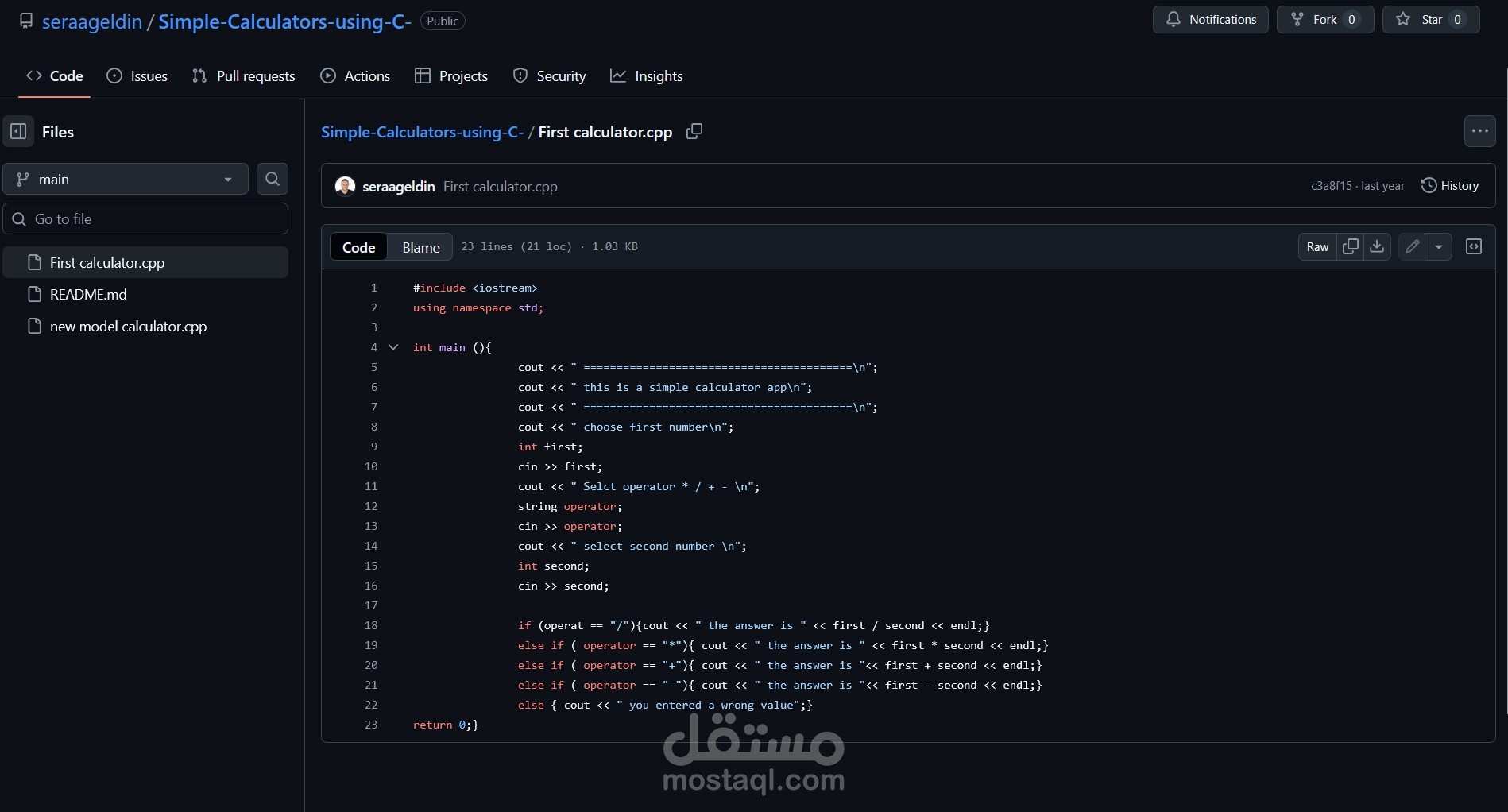
Task: Click the Notifications button
Action: (1211, 20)
